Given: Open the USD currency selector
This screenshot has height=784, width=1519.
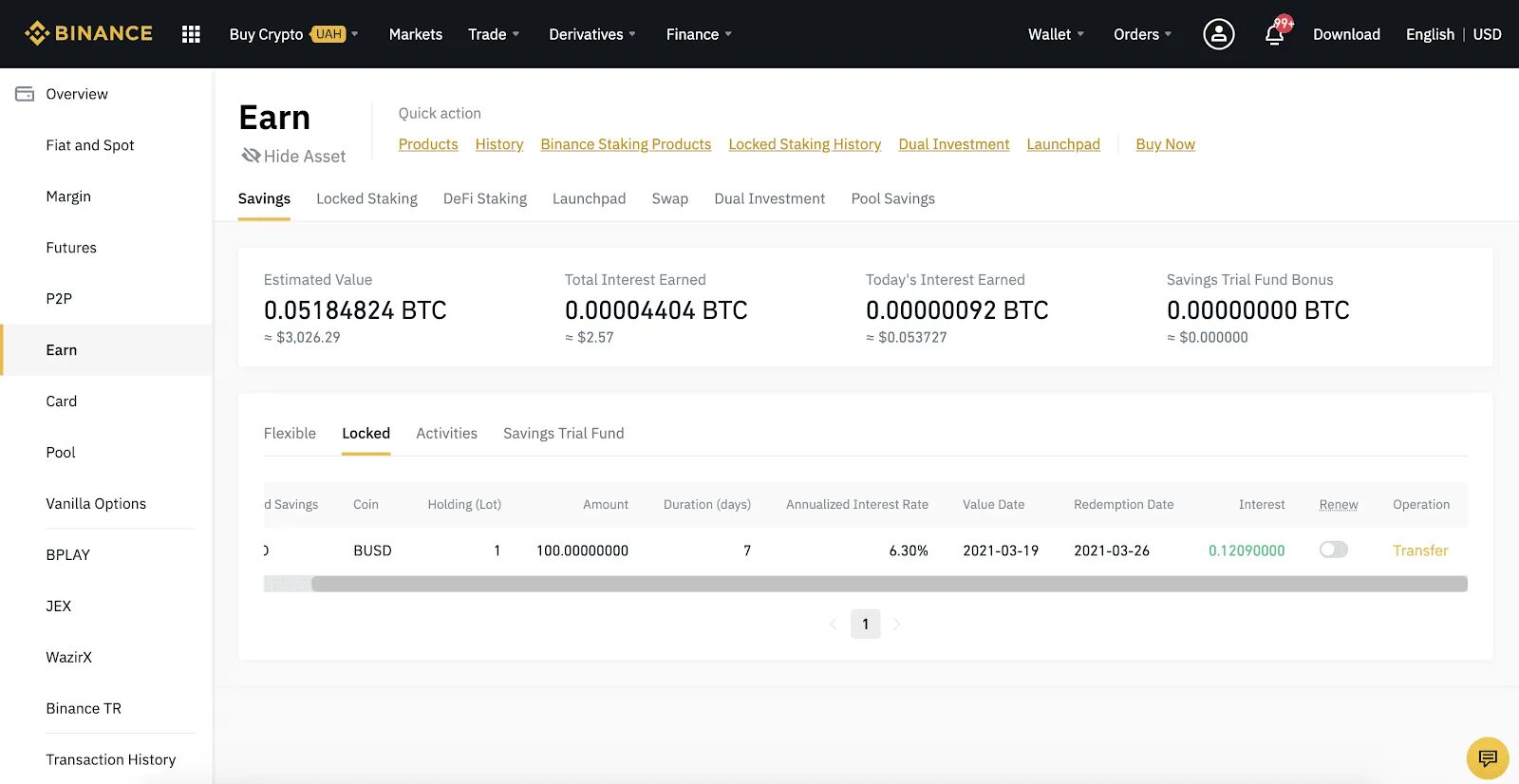Looking at the screenshot, I should pyautogui.click(x=1487, y=34).
